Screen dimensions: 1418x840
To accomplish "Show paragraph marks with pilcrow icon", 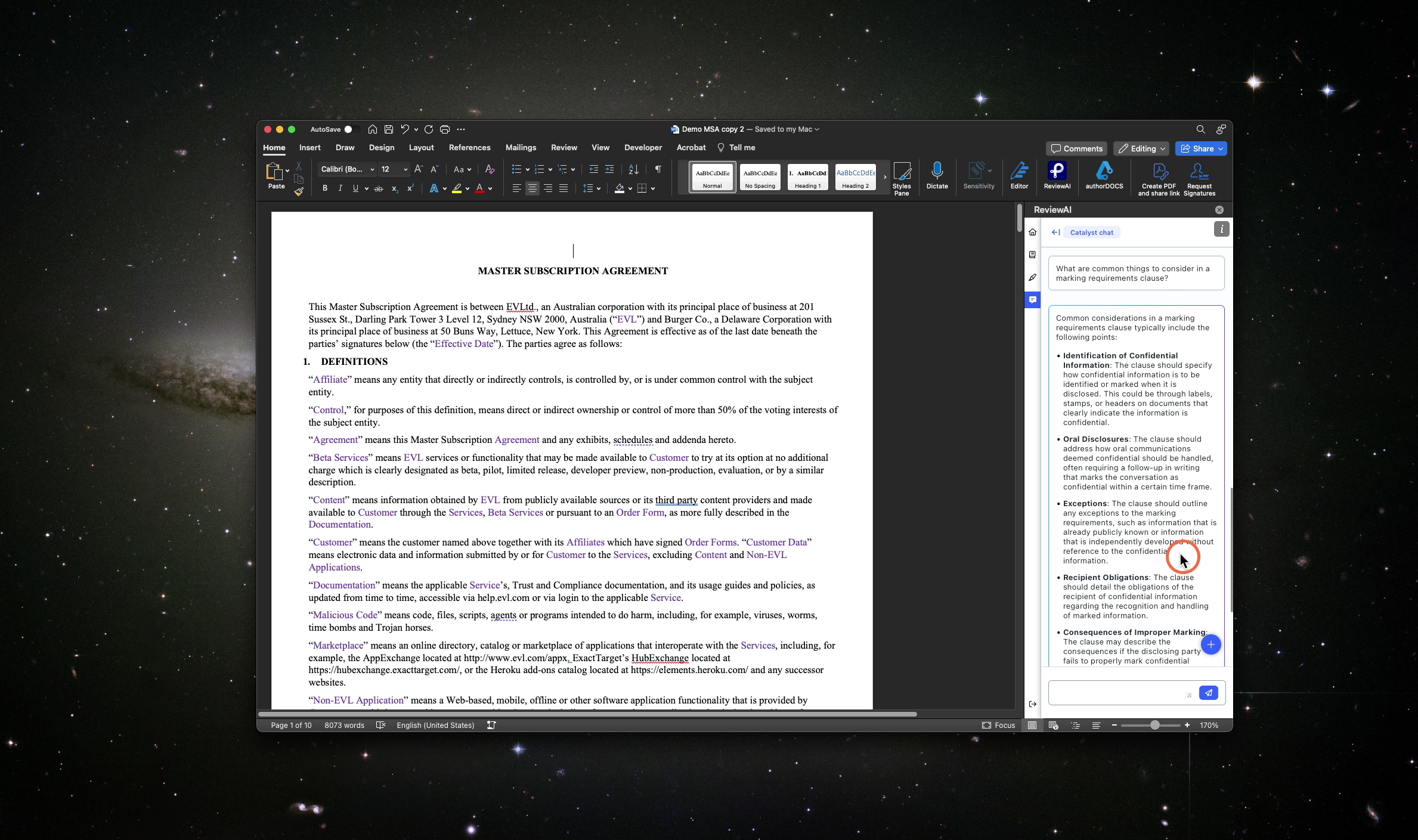I will click(658, 169).
